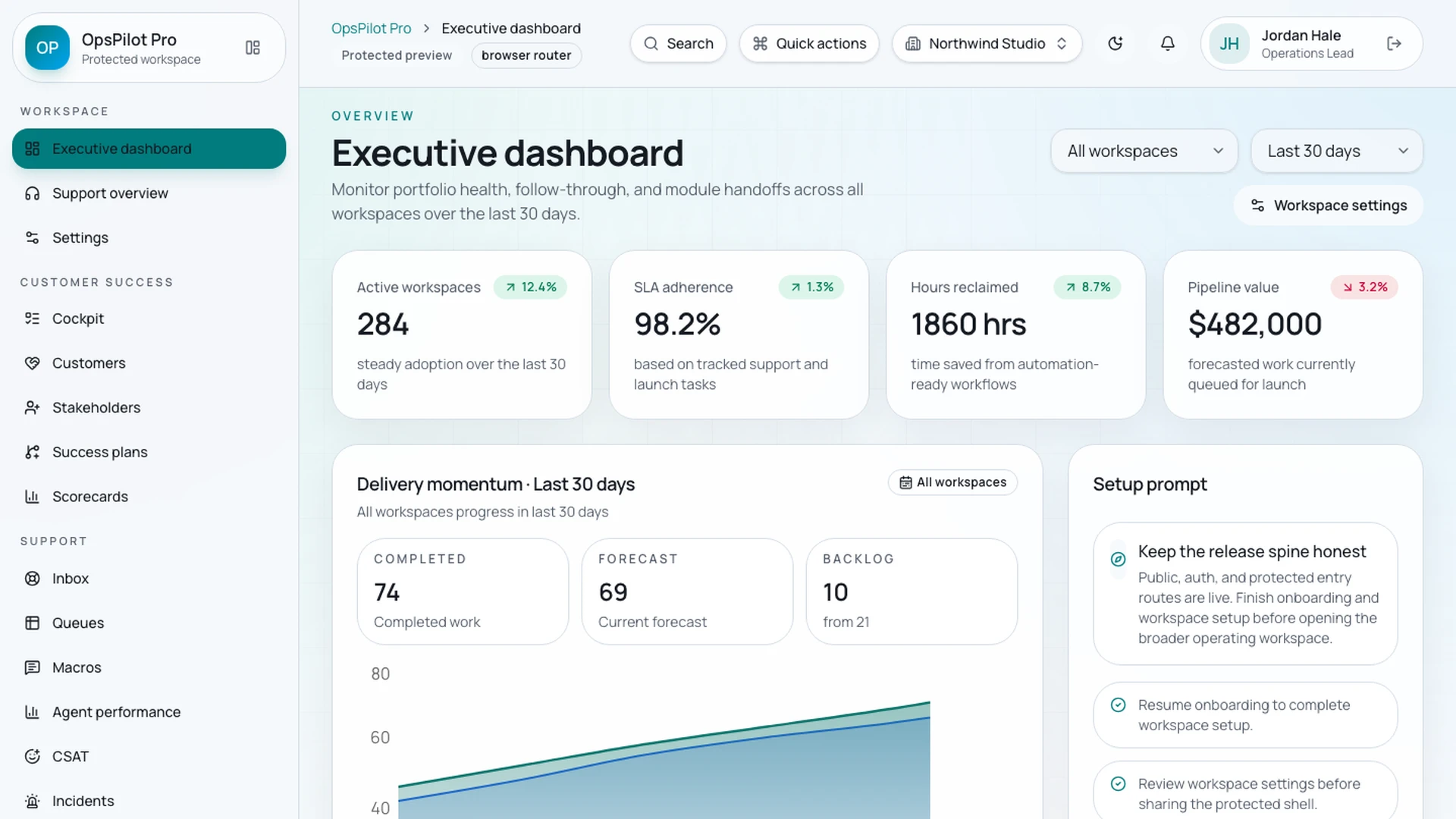Image resolution: width=1456 pixels, height=819 pixels.
Task: Click the sliders icon beside sidebar Settings
Action: coord(32,237)
